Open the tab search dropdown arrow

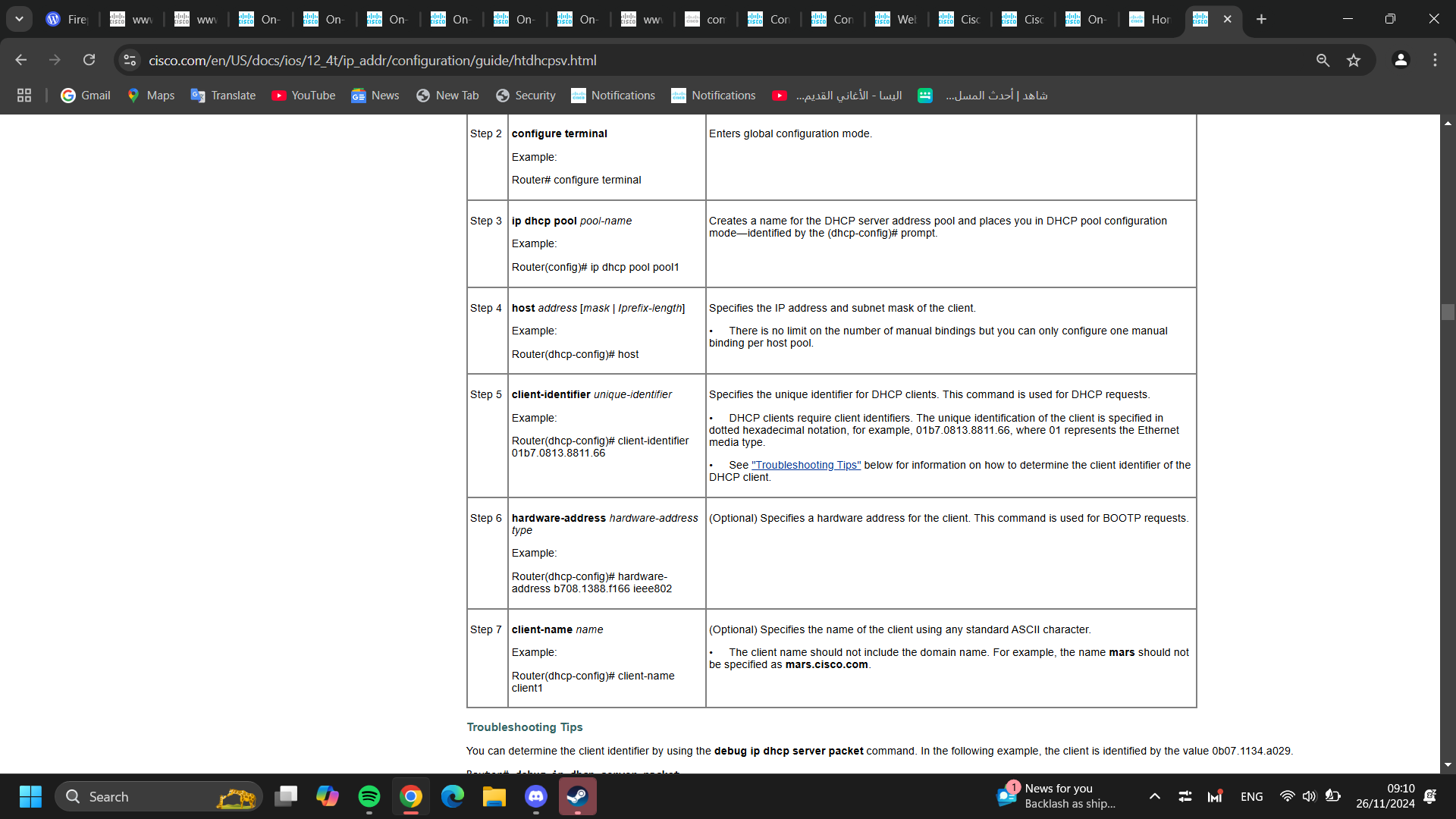[19, 19]
